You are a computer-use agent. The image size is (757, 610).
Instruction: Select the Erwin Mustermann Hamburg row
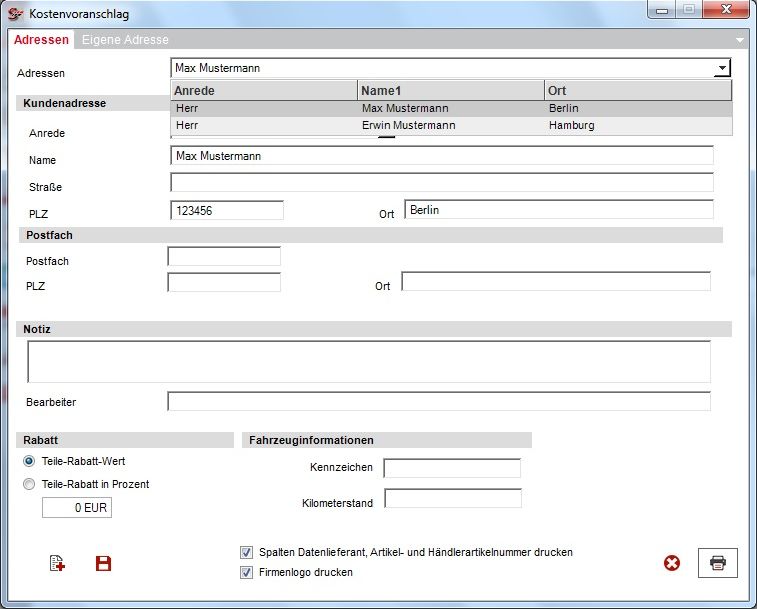tap(451, 125)
